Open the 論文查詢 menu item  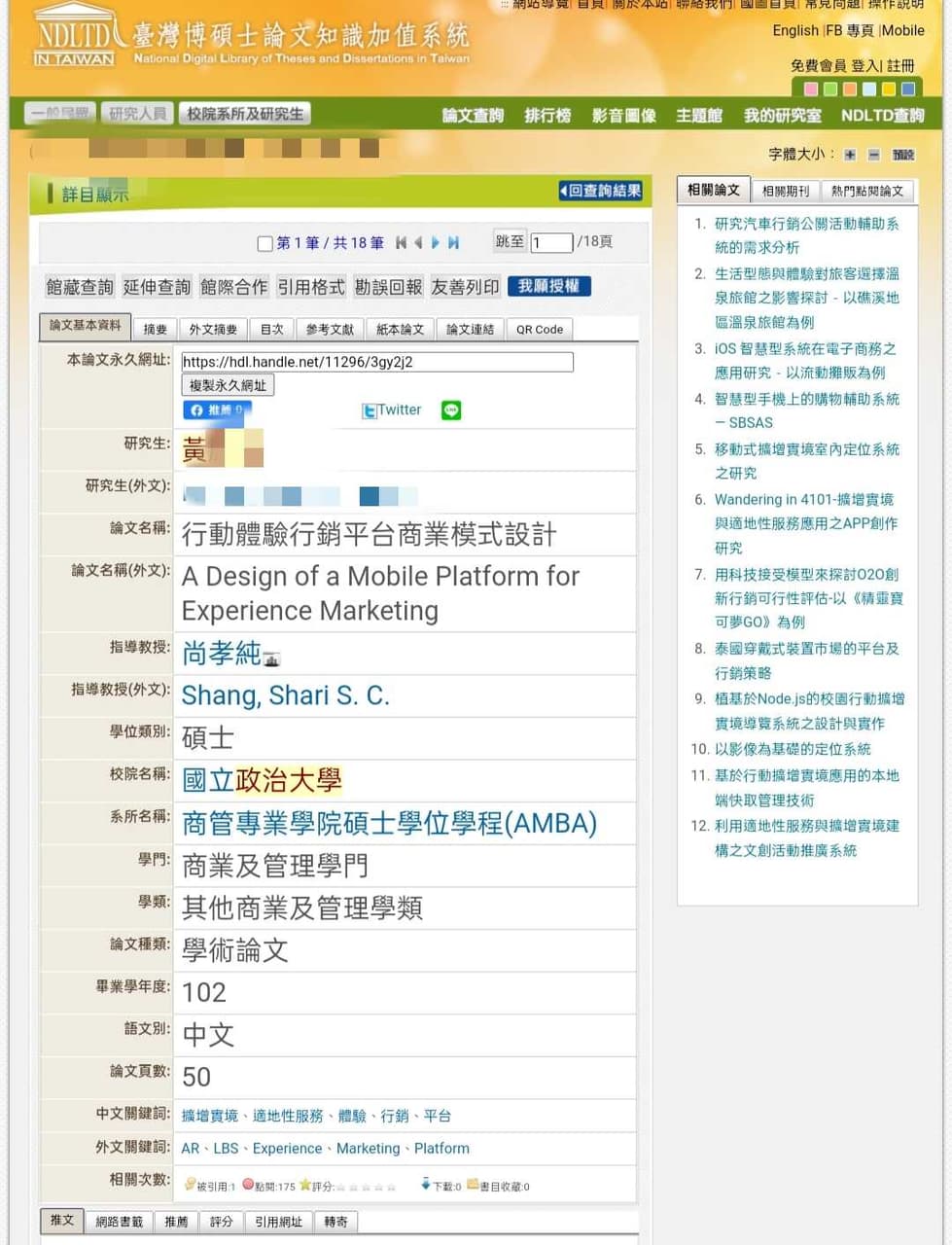click(473, 116)
